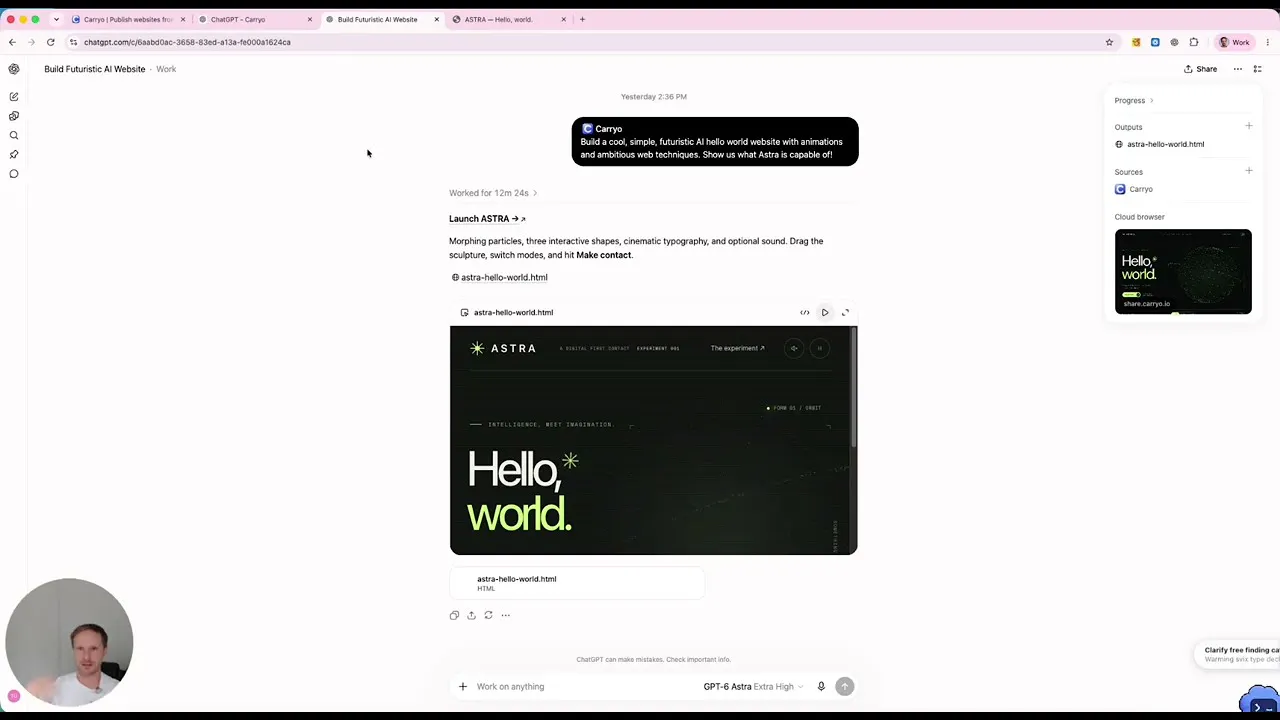The image size is (1280, 720).
Task: Click the send arrow button
Action: pos(845,687)
